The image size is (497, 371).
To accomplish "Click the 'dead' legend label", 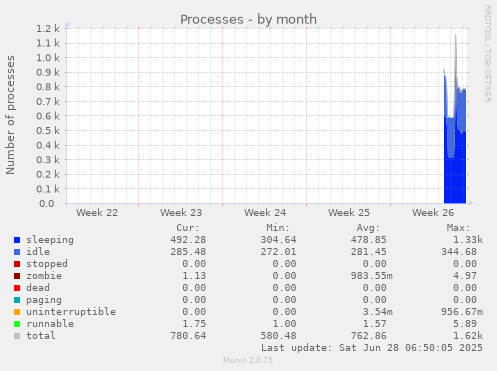I will [38, 288].
